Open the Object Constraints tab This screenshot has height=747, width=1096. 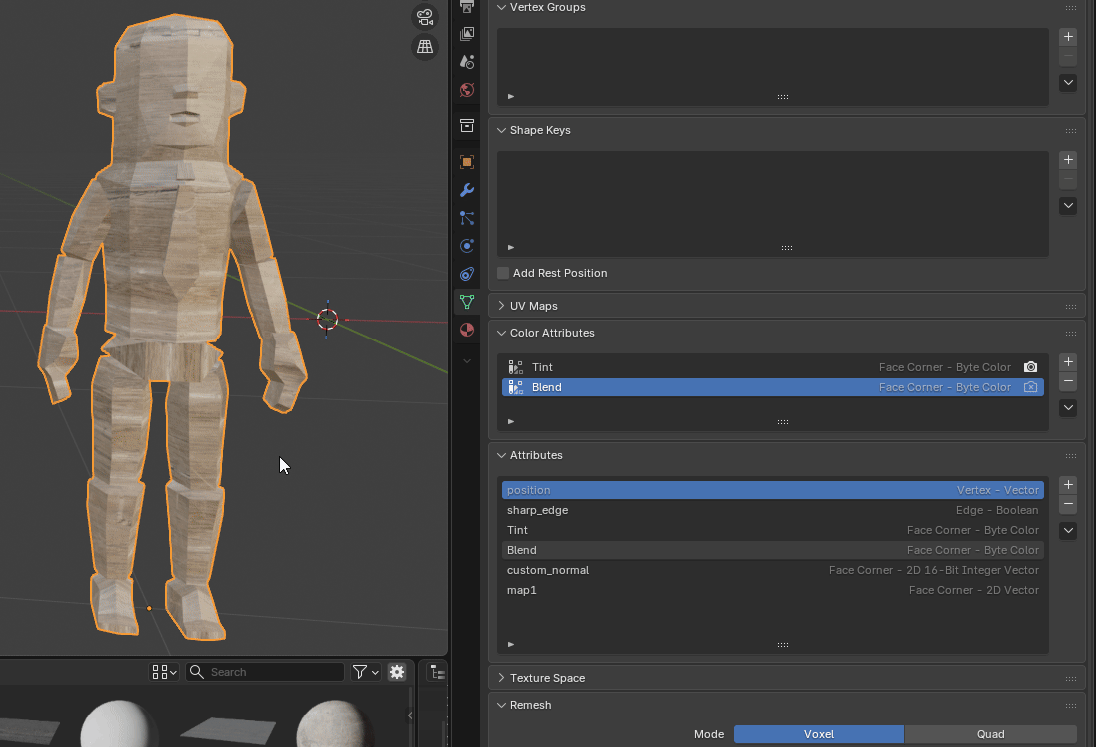[467, 274]
